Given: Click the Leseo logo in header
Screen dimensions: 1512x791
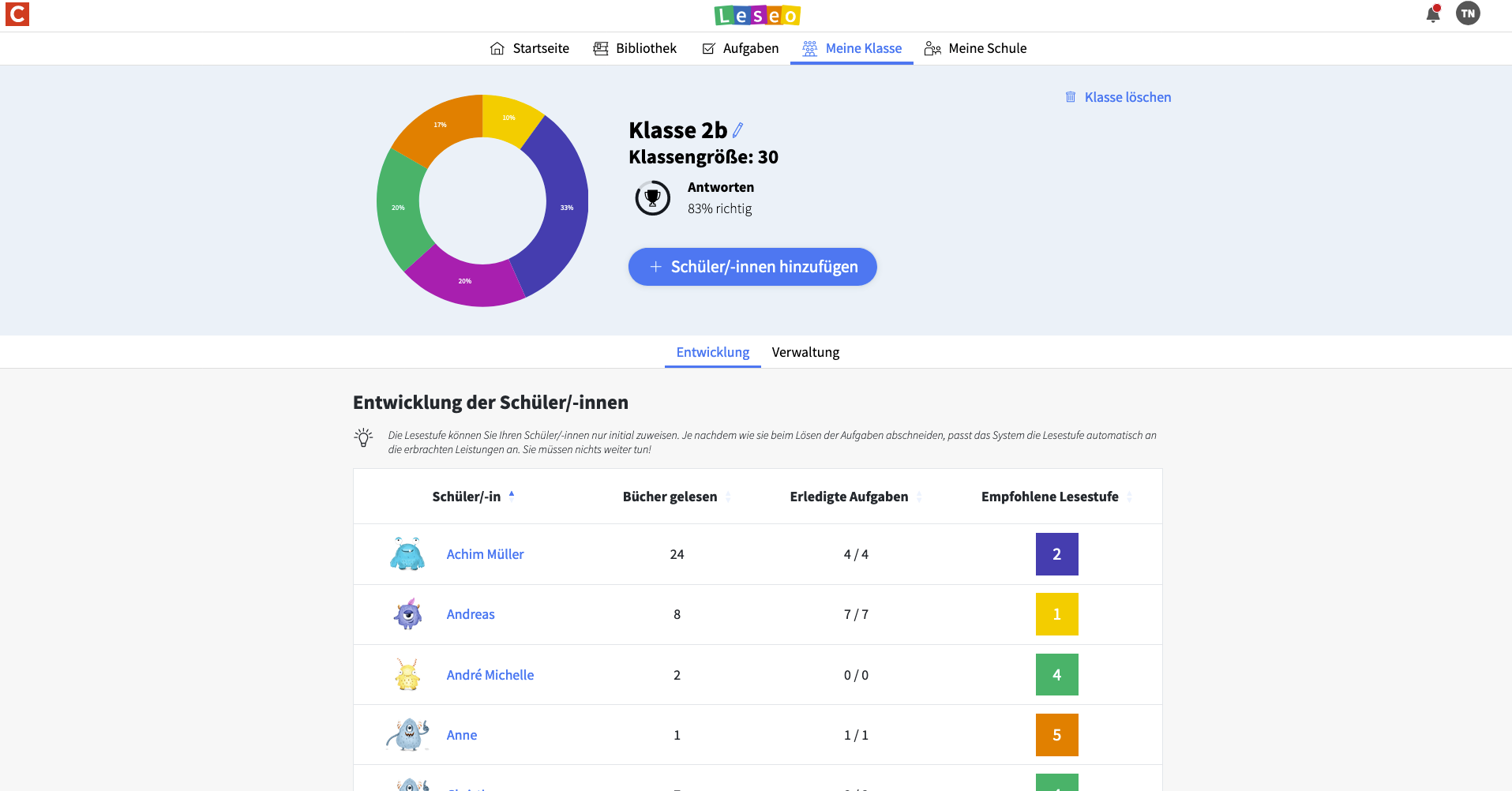Looking at the screenshot, I should click(756, 15).
